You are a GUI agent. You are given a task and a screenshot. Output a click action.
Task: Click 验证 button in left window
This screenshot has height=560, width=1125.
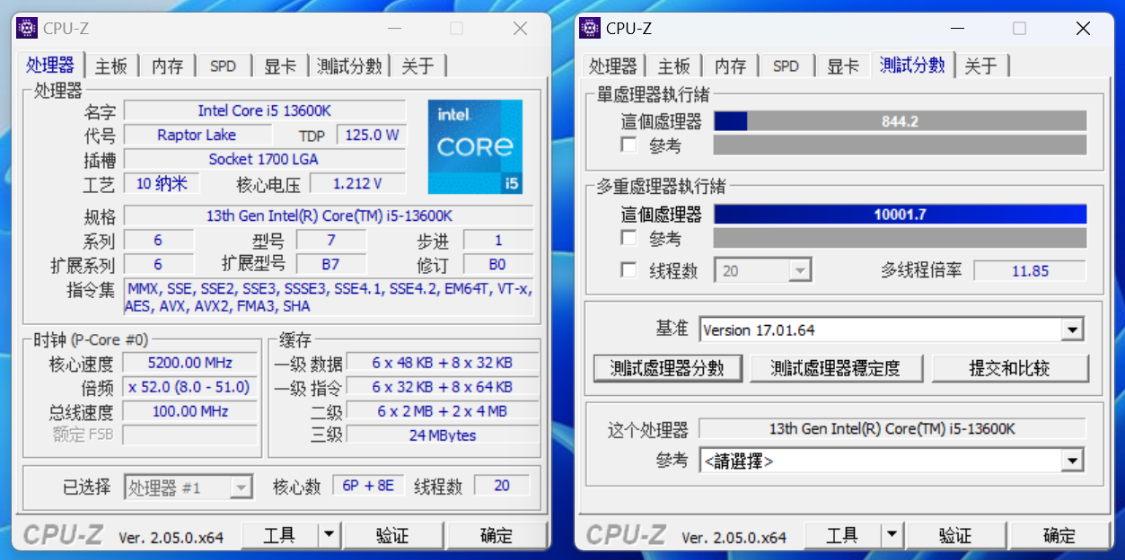pyautogui.click(x=392, y=534)
